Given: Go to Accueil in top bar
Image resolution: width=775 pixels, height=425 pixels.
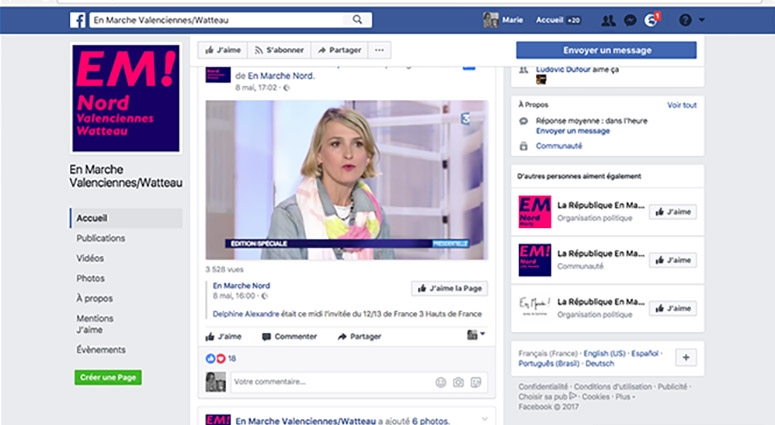Looking at the screenshot, I should pyautogui.click(x=550, y=20).
